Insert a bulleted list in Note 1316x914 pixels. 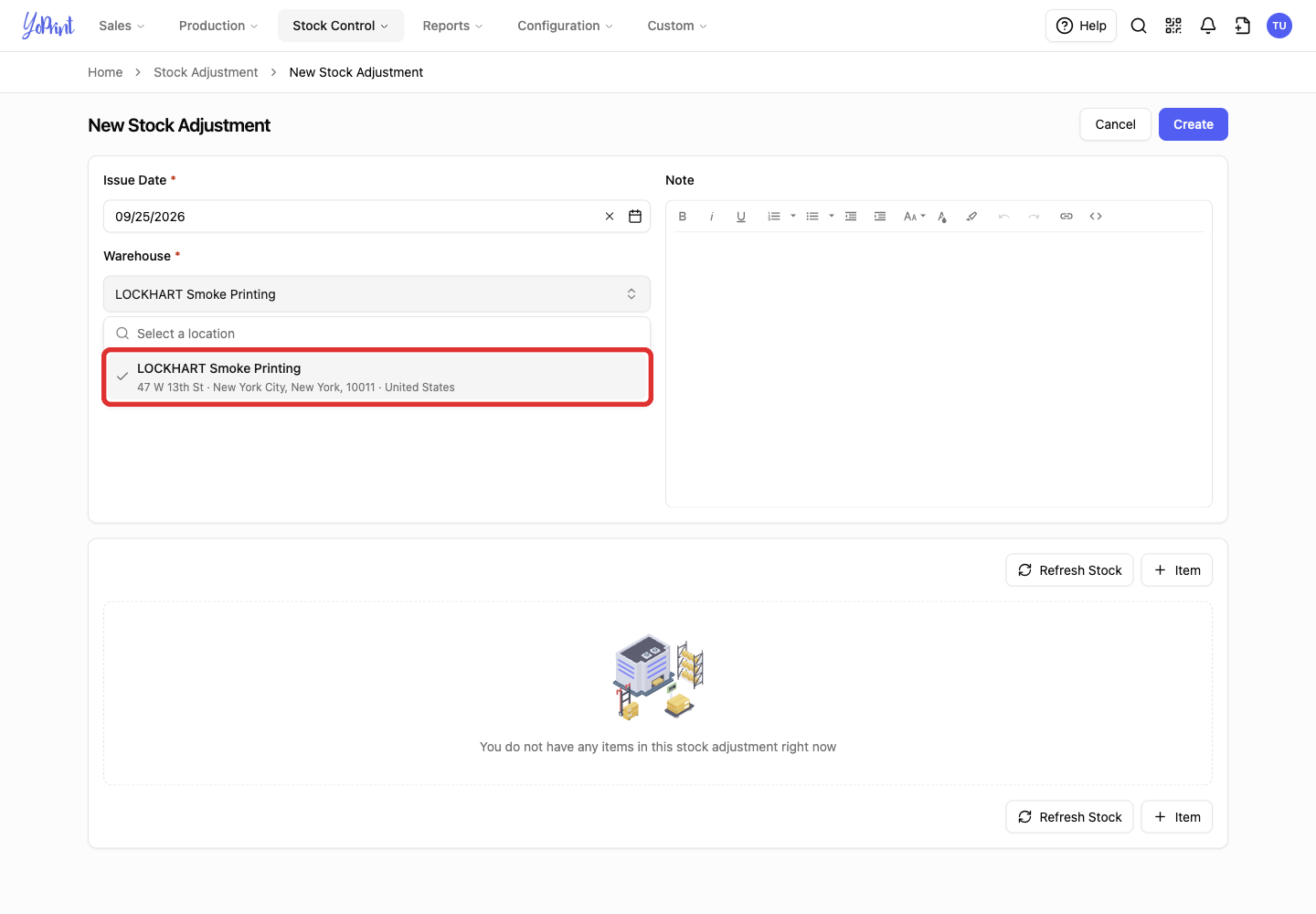(812, 217)
